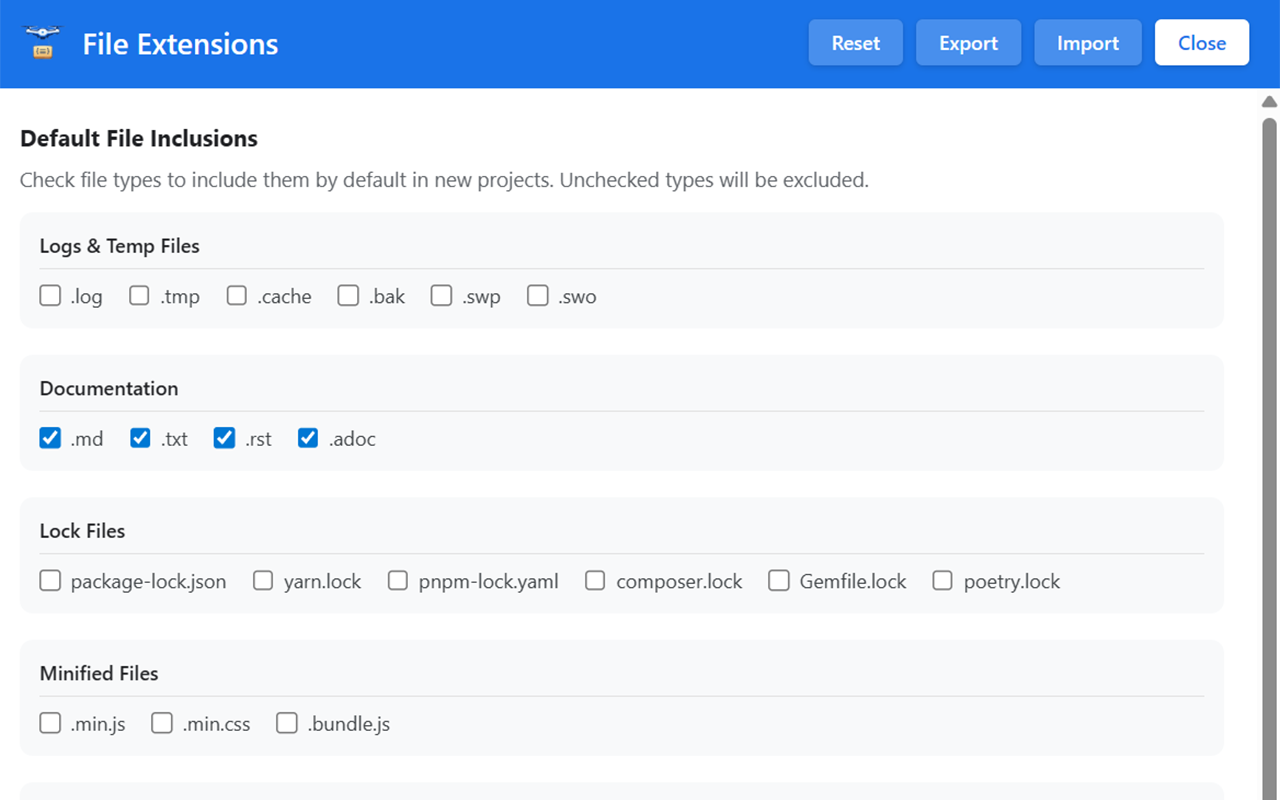1280x800 pixels.
Task: Uncheck the .rst file type
Action: pyautogui.click(x=224, y=437)
